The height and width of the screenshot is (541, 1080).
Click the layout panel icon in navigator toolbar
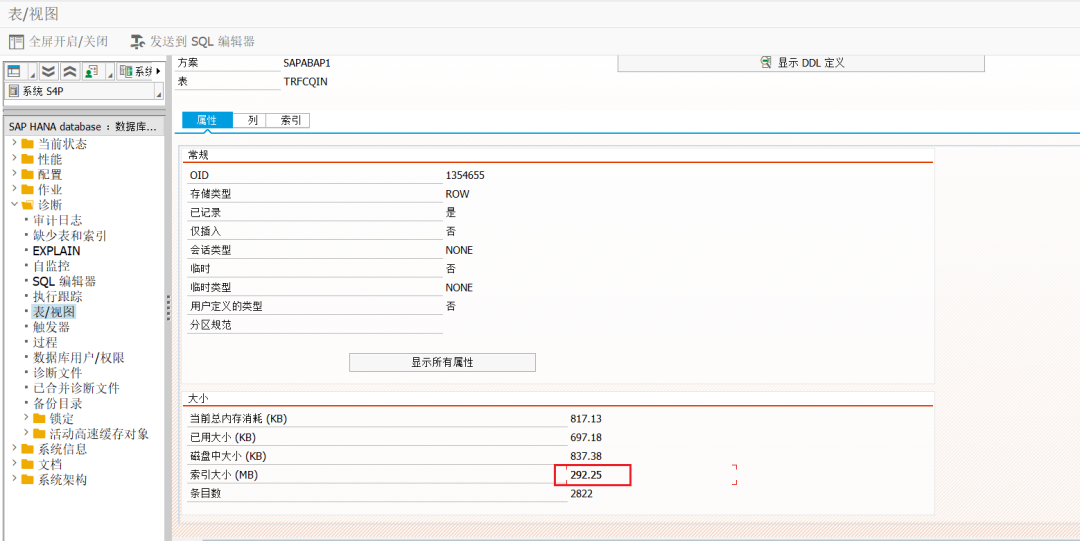click(16, 72)
